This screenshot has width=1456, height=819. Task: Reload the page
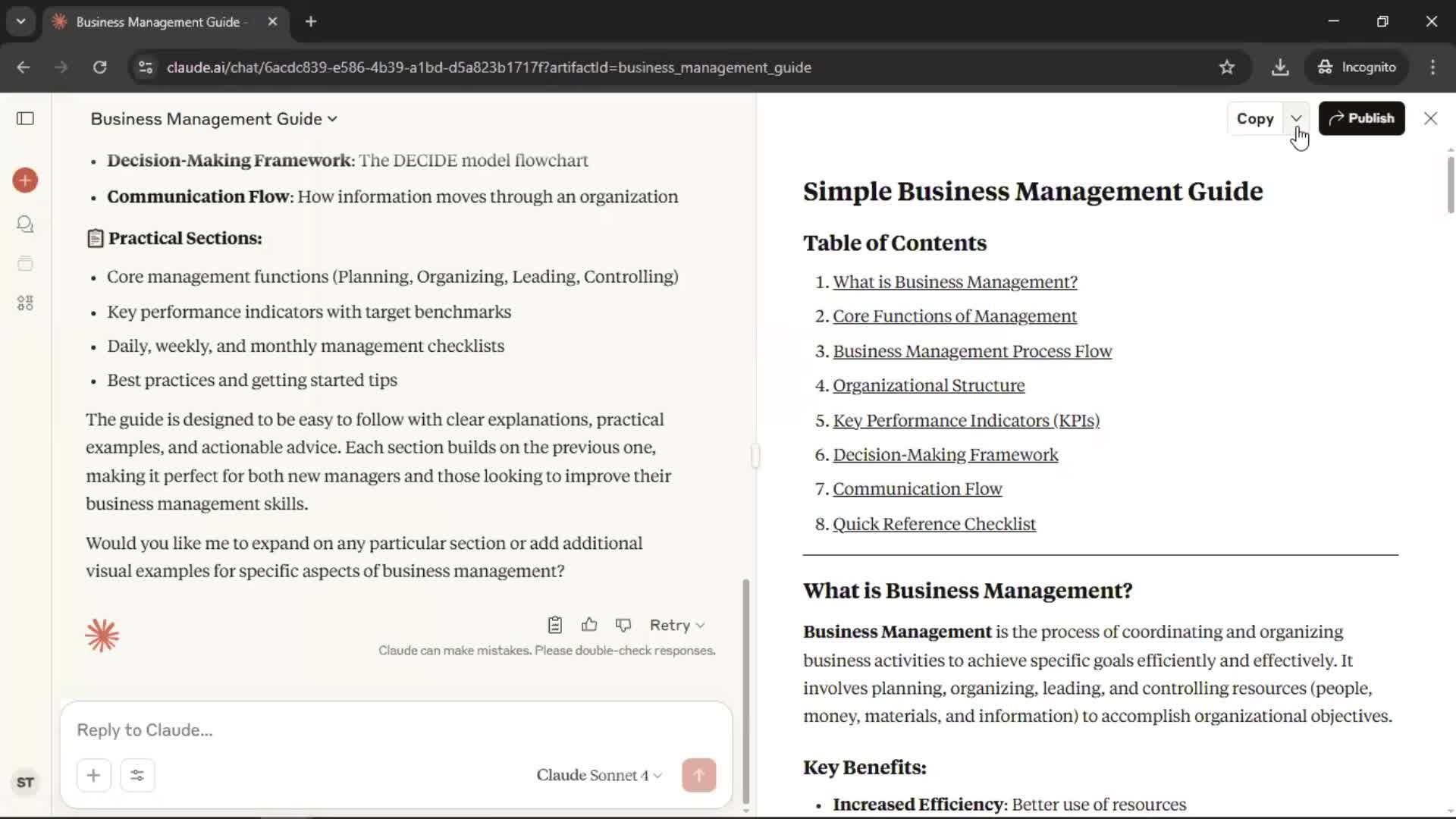99,67
